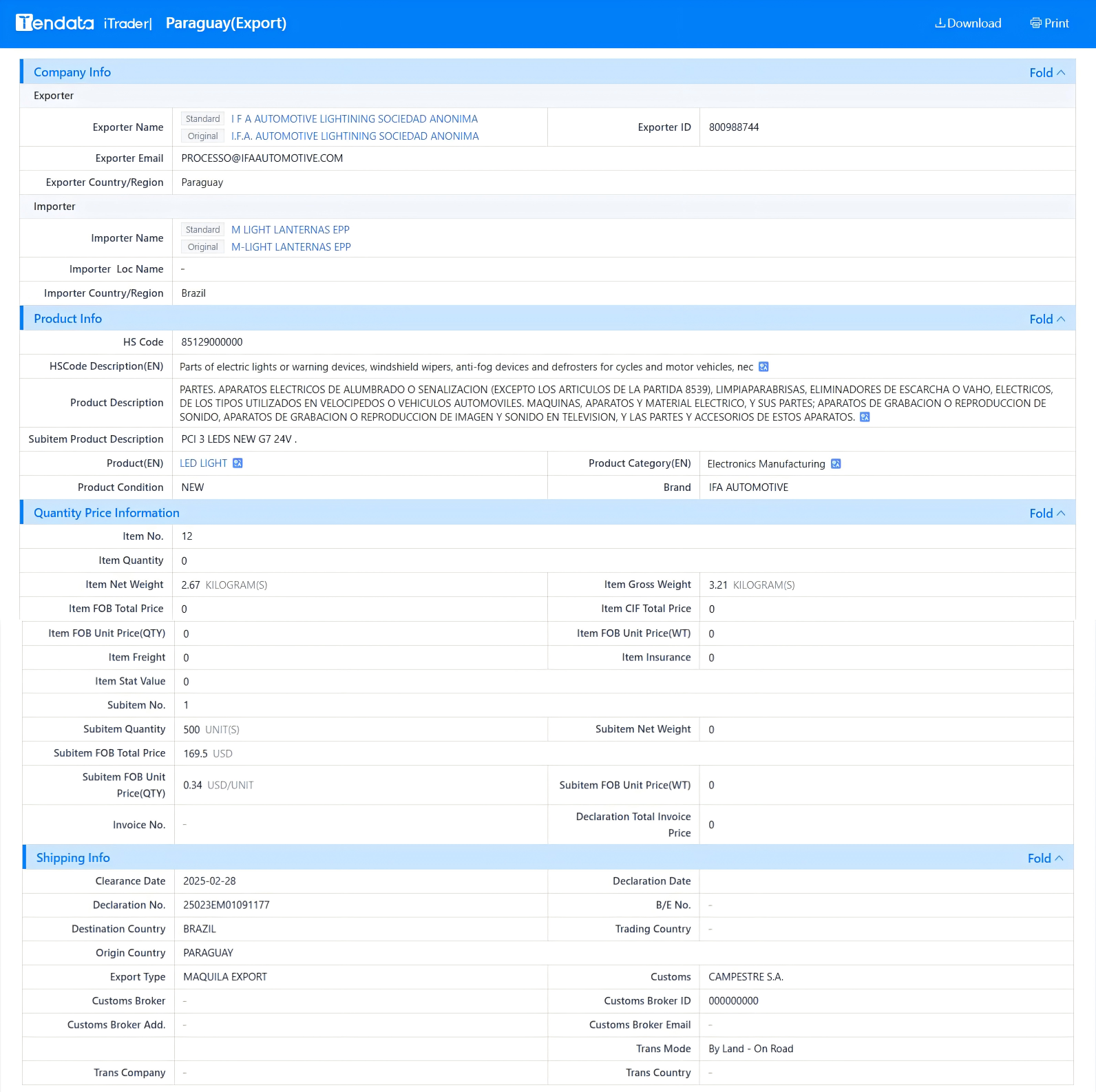The height and width of the screenshot is (1092, 1096).
Task: Click the Download icon button
Action: (968, 23)
